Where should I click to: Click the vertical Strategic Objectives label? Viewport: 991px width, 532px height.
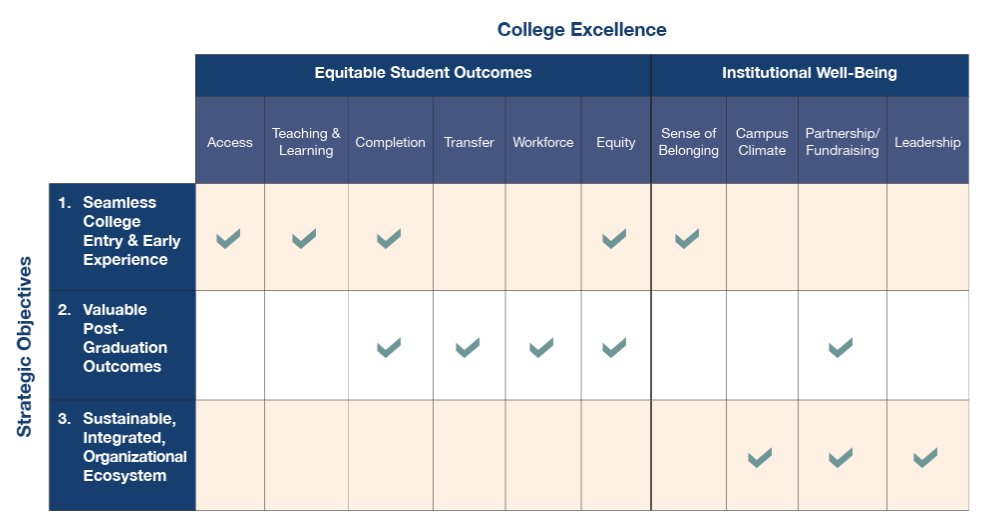[x=25, y=347]
